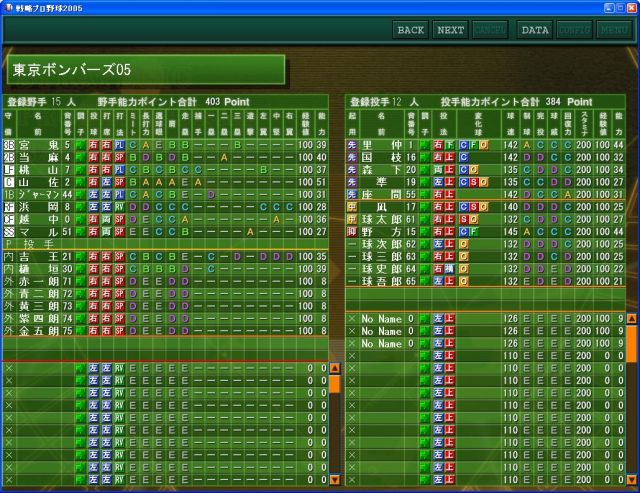Select the first No Name pitcher row
Image resolution: width=640 pixels, height=493 pixels.
pos(486,319)
